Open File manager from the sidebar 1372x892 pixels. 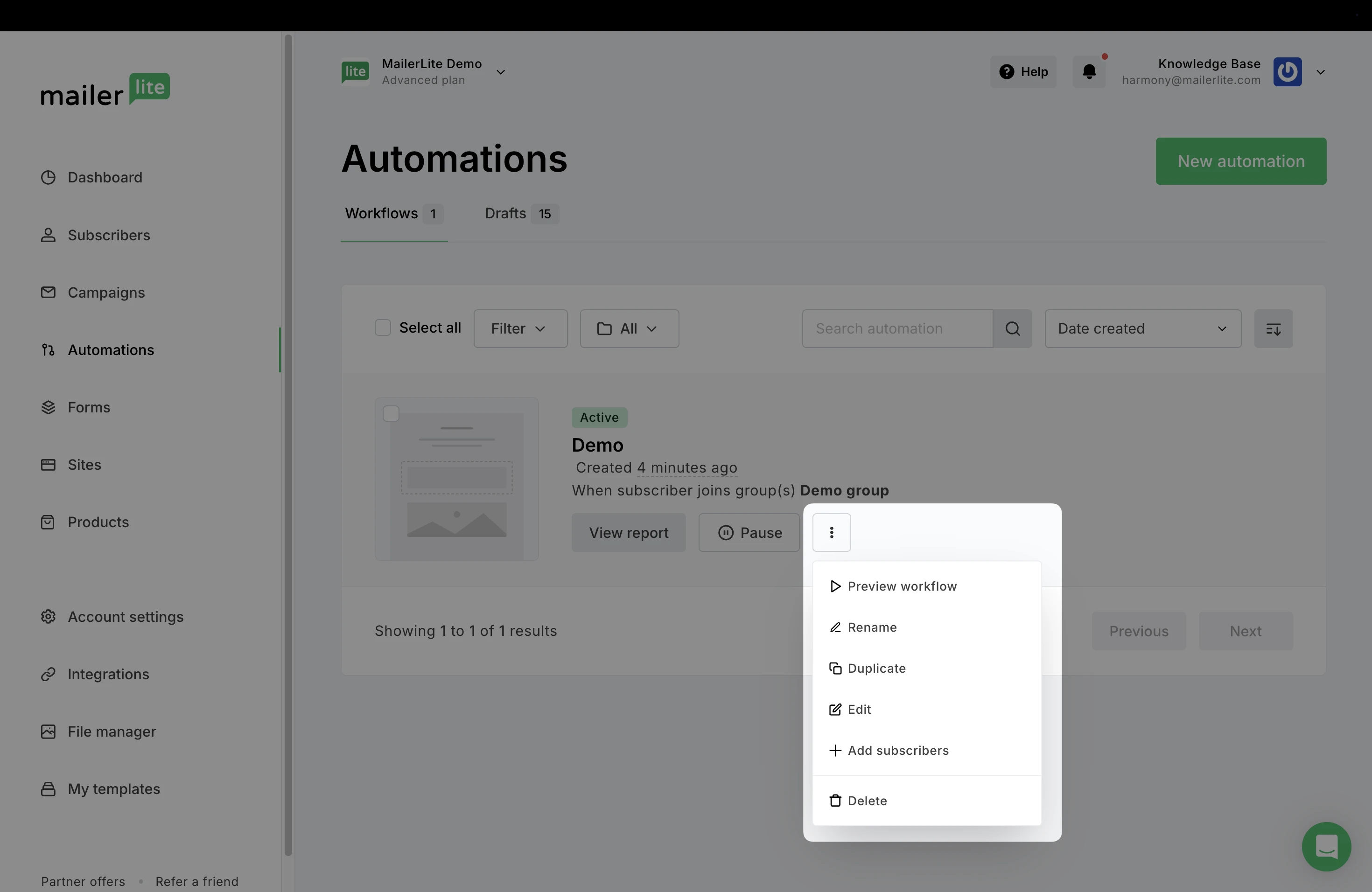pyautogui.click(x=111, y=732)
